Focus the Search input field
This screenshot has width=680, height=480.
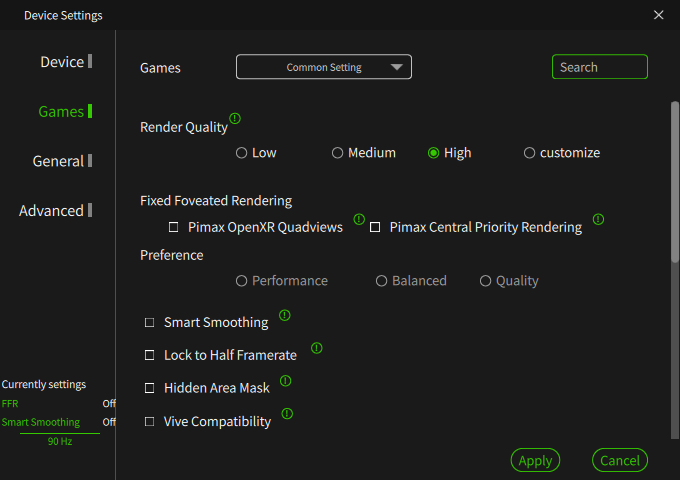(600, 67)
